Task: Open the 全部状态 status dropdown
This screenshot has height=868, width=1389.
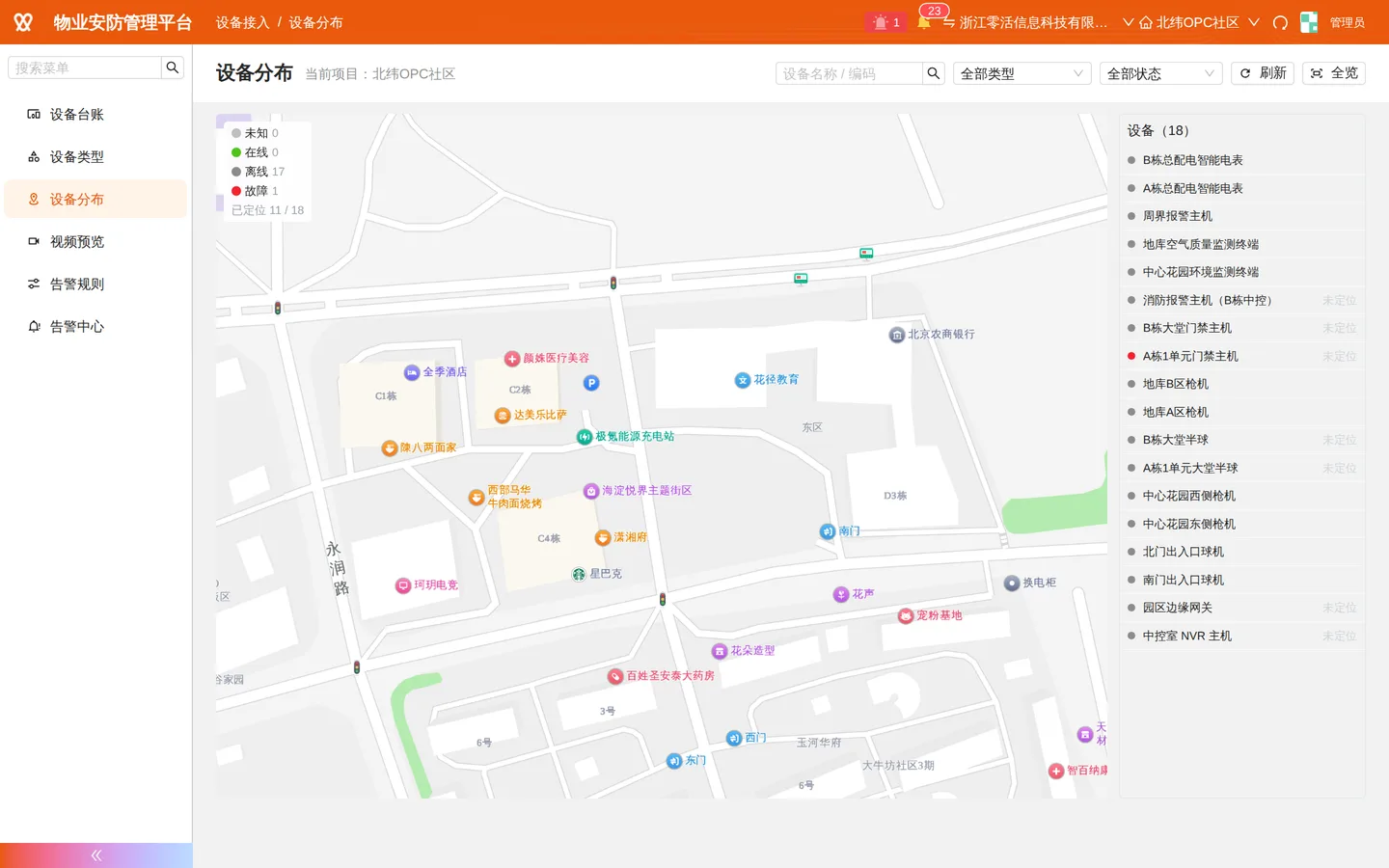Action: pos(1161,73)
